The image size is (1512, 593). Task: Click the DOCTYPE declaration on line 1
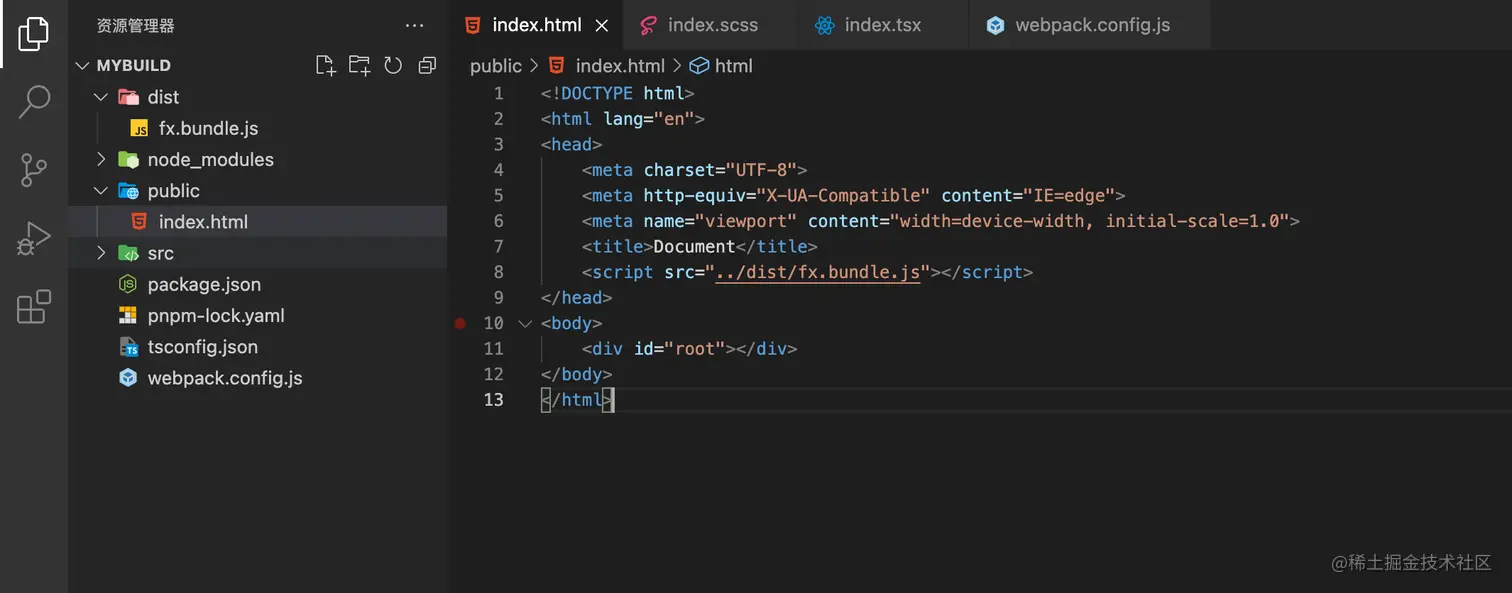[x=617, y=93]
